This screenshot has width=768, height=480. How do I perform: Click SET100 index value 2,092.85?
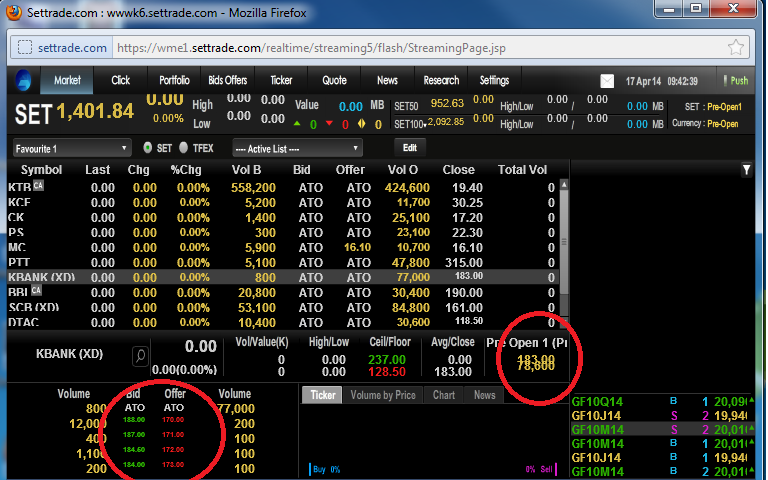coord(446,121)
